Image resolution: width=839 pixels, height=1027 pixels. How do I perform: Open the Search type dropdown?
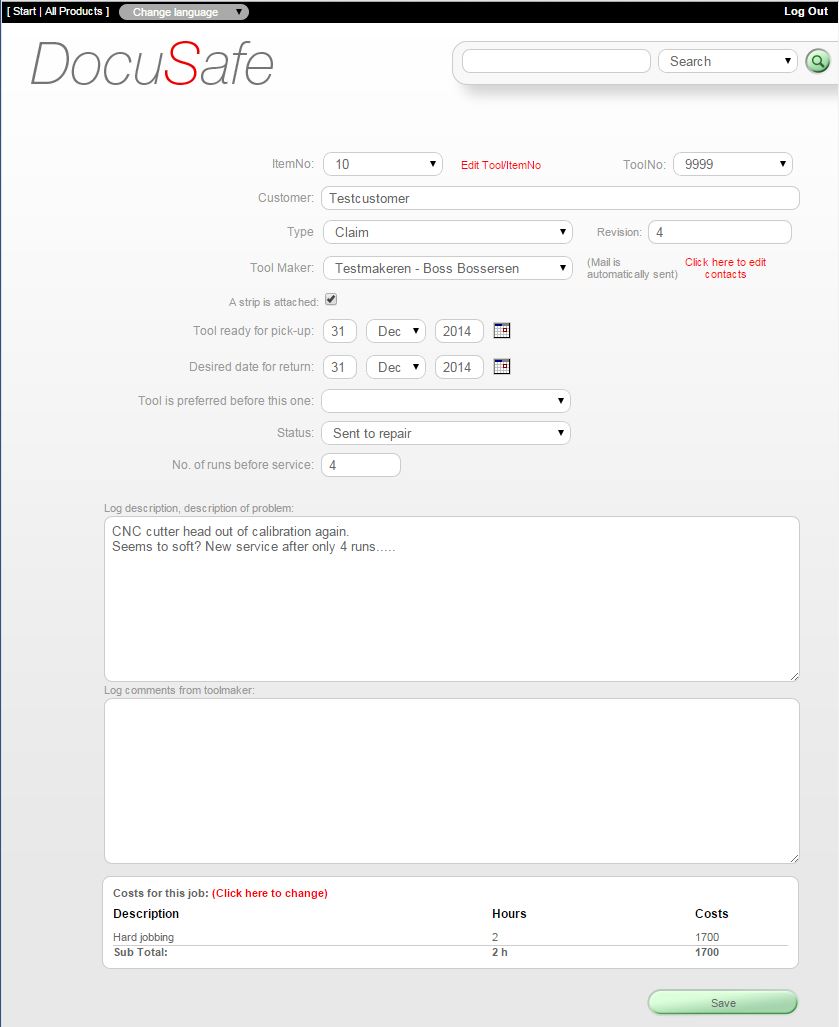pos(728,61)
